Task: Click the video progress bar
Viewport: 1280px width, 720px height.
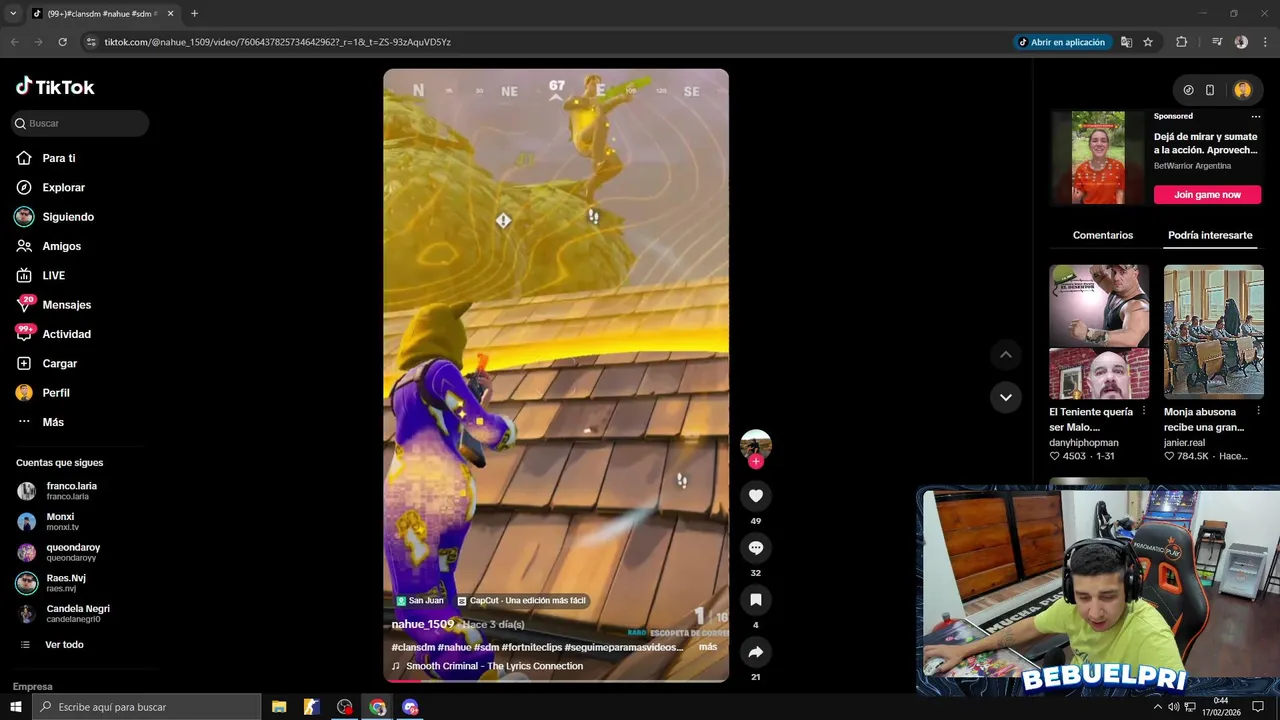Action: [556, 680]
